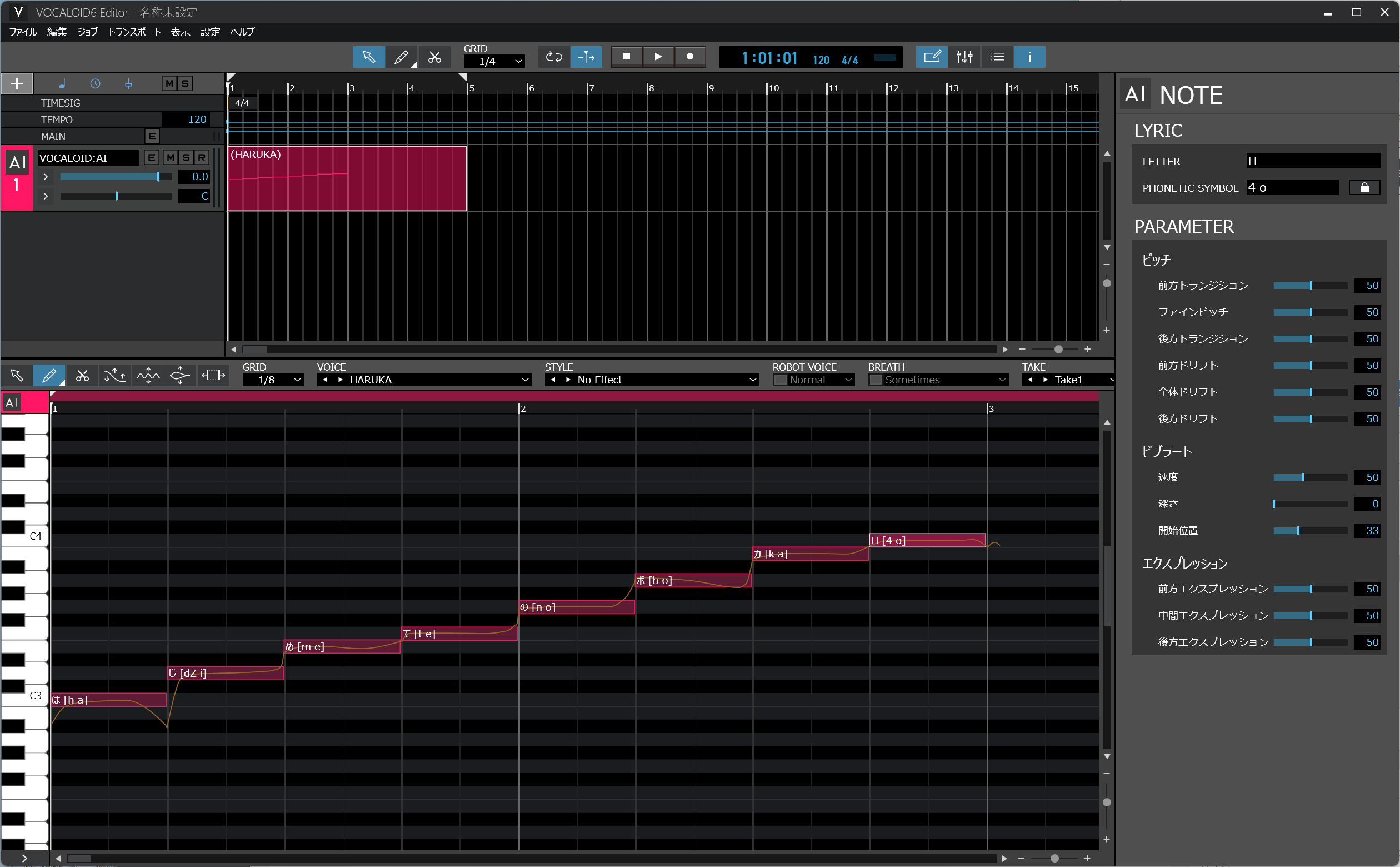1400x867 pixels.
Task: Select the HARUKA part in the track area
Action: click(347, 178)
